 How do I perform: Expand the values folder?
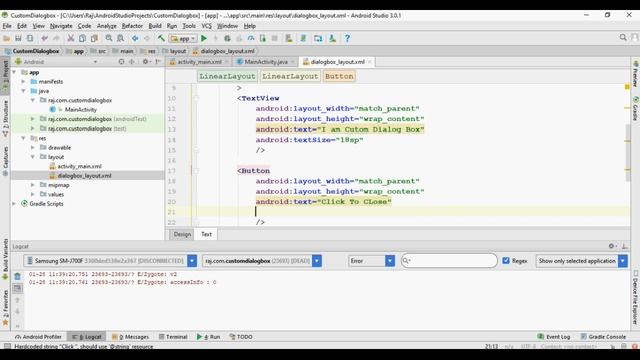[33, 194]
